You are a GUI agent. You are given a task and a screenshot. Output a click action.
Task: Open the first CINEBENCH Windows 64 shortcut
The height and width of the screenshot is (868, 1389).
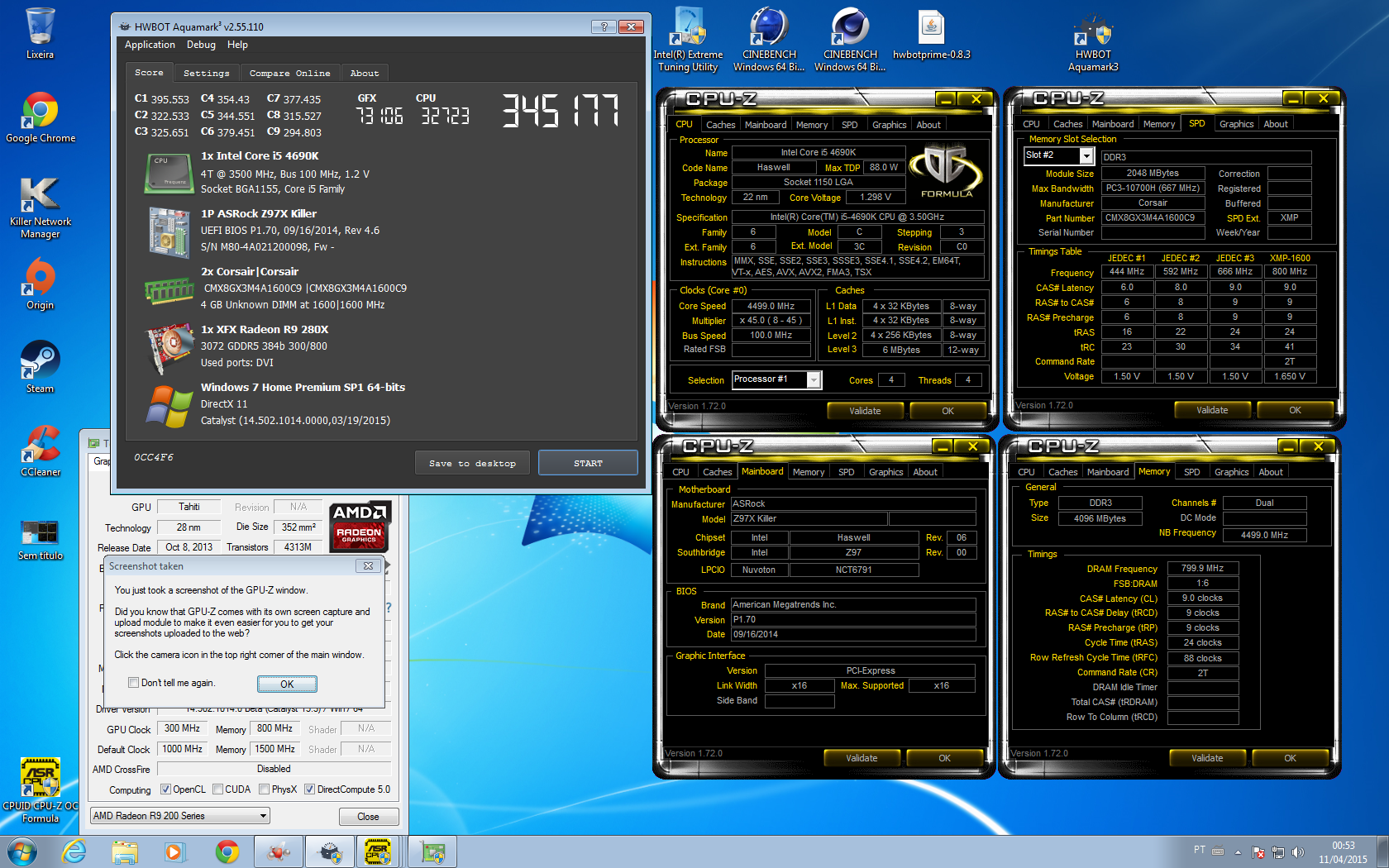769,39
